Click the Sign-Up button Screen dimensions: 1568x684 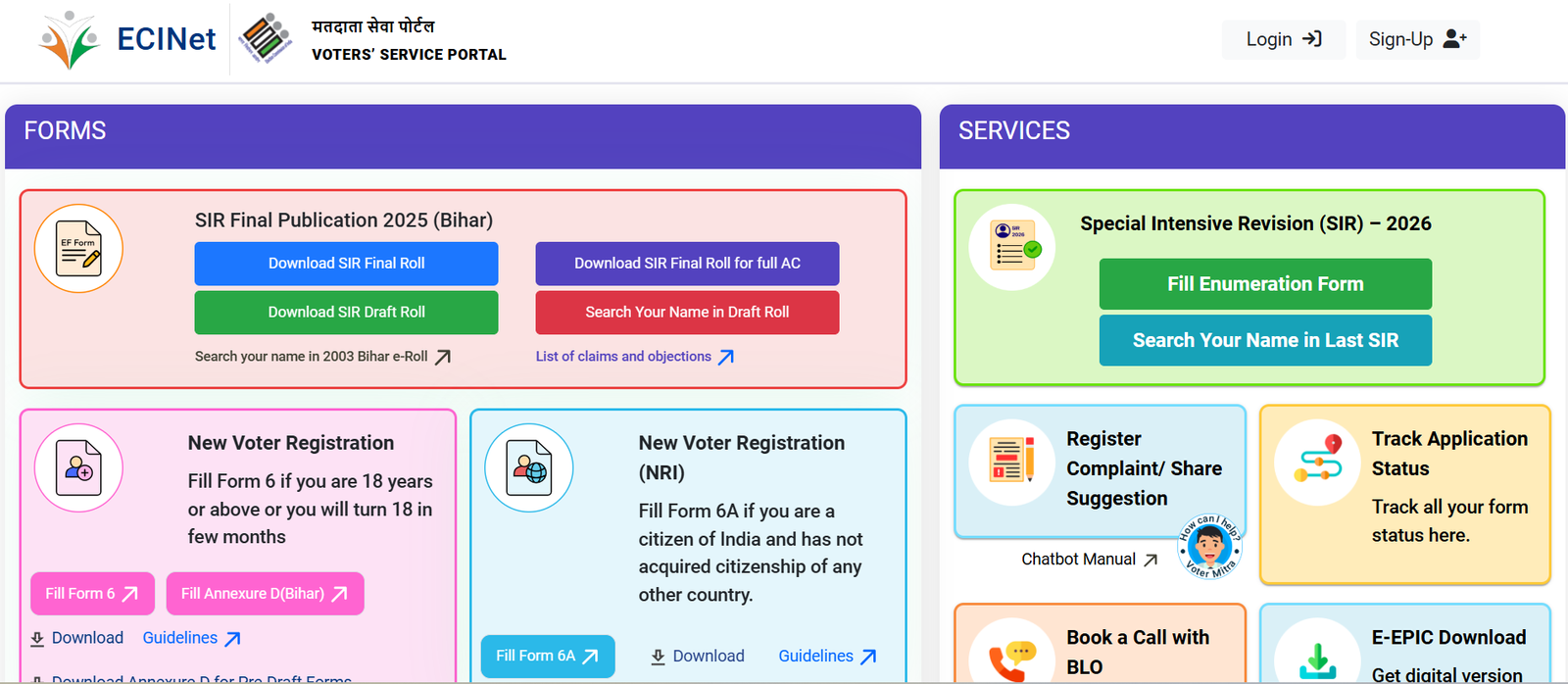1416,39
